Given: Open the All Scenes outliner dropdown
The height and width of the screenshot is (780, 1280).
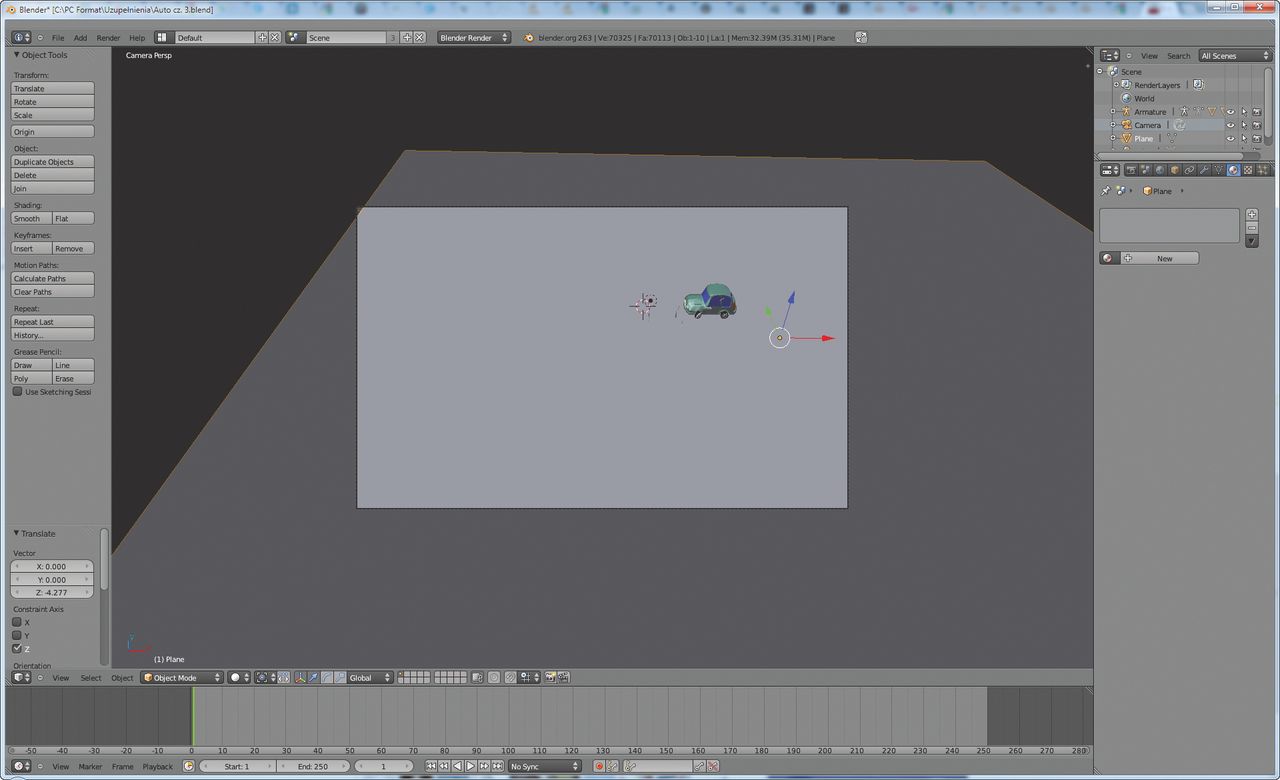Looking at the screenshot, I should click(1235, 55).
